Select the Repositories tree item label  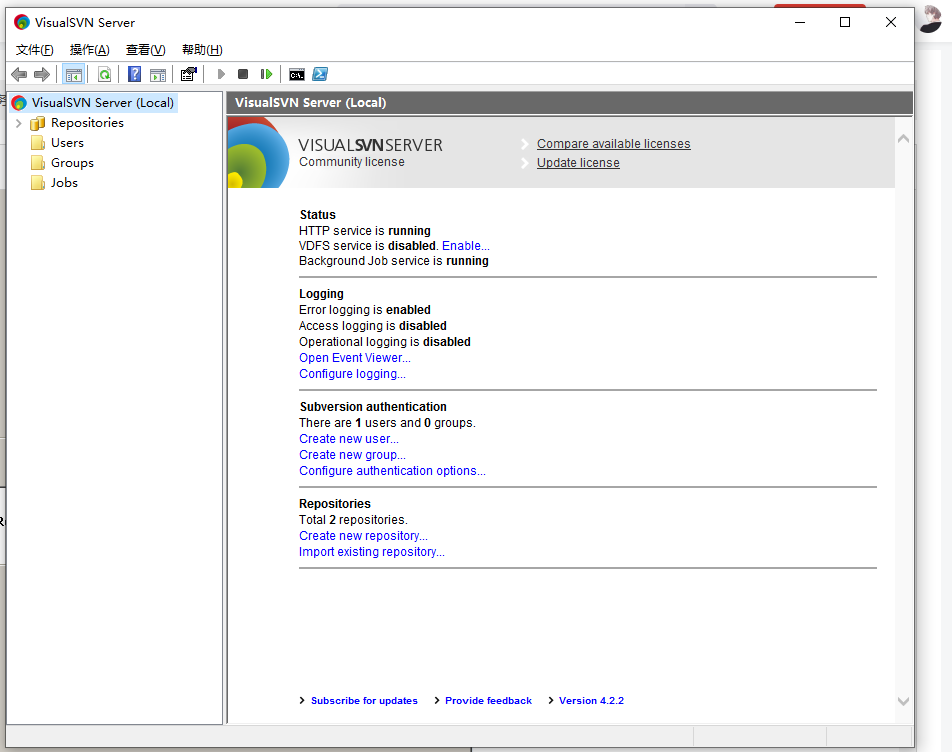87,123
